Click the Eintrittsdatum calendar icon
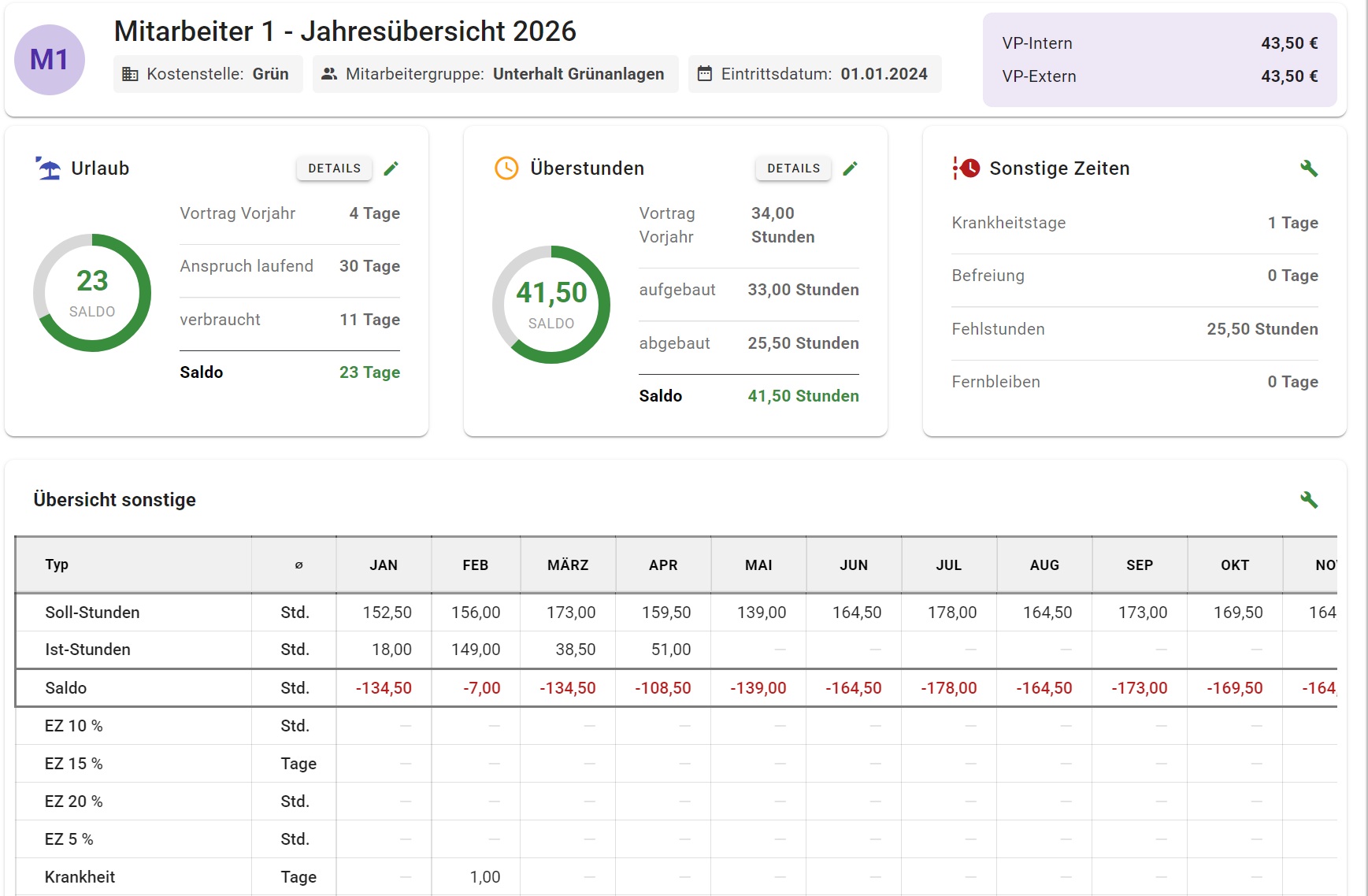Image resolution: width=1368 pixels, height=896 pixels. pos(705,74)
